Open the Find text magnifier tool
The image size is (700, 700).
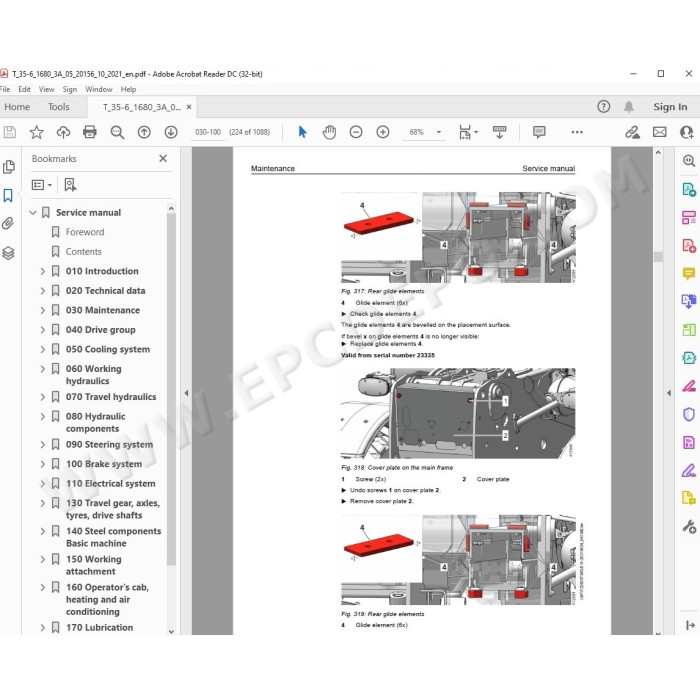(117, 132)
